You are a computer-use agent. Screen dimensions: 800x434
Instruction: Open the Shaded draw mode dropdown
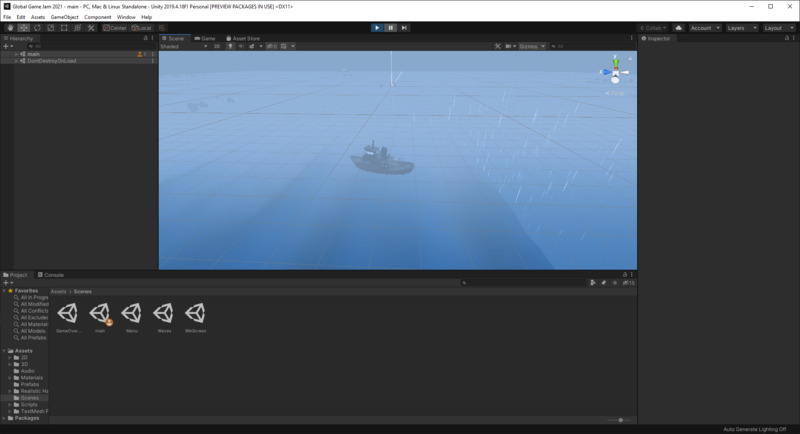[x=183, y=46]
